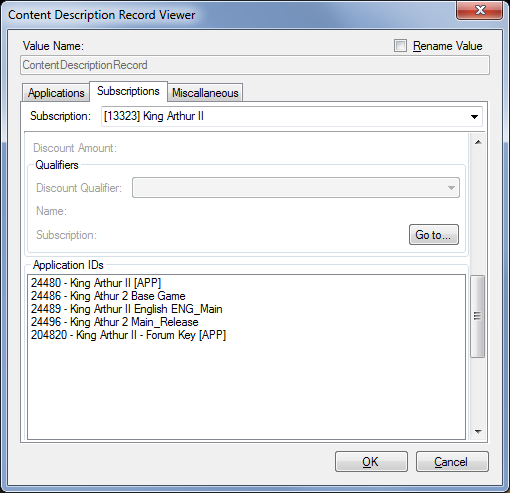Enable the Rename Value checkbox
Viewport: 510px width, 493px height.
click(x=400, y=46)
